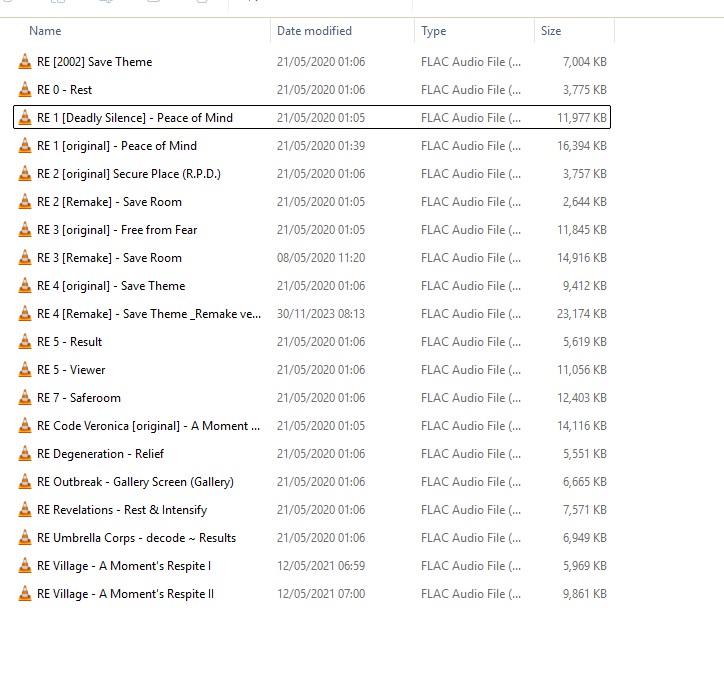
Task: Click VLC icon of RE 5 - Result
Action: [x=24, y=342]
